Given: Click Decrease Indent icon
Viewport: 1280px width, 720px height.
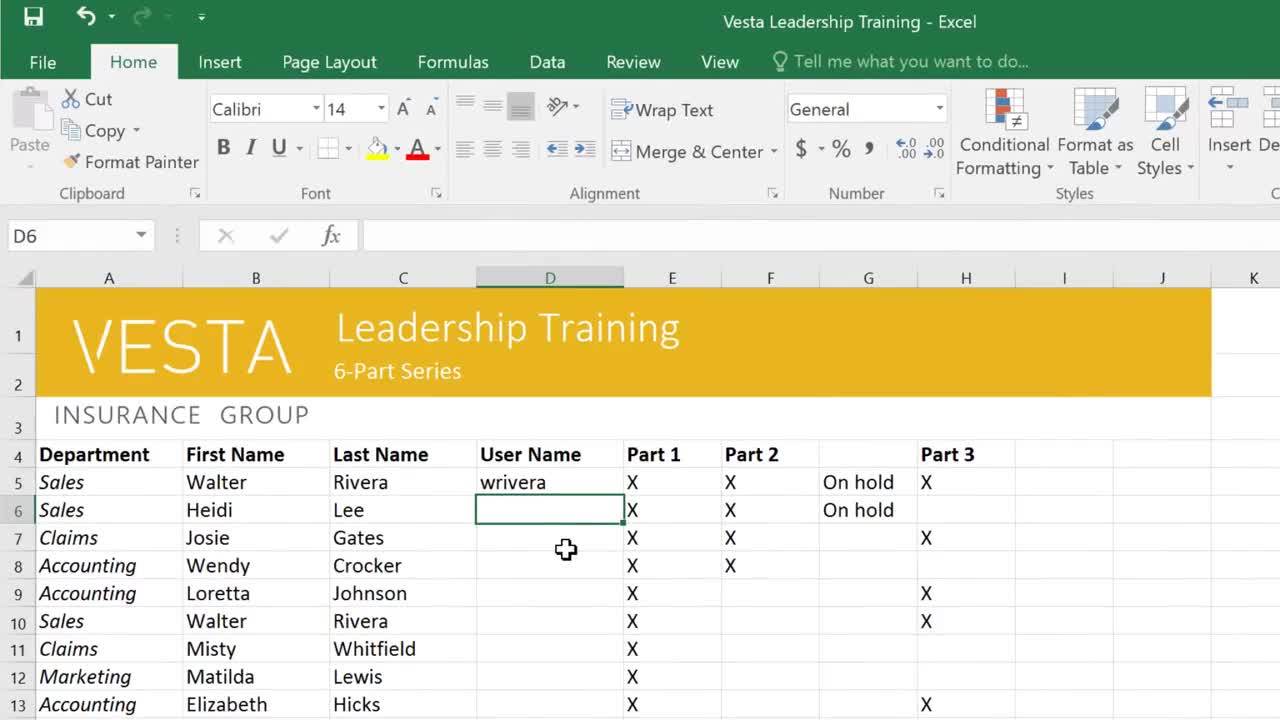Looking at the screenshot, I should click(557, 149).
